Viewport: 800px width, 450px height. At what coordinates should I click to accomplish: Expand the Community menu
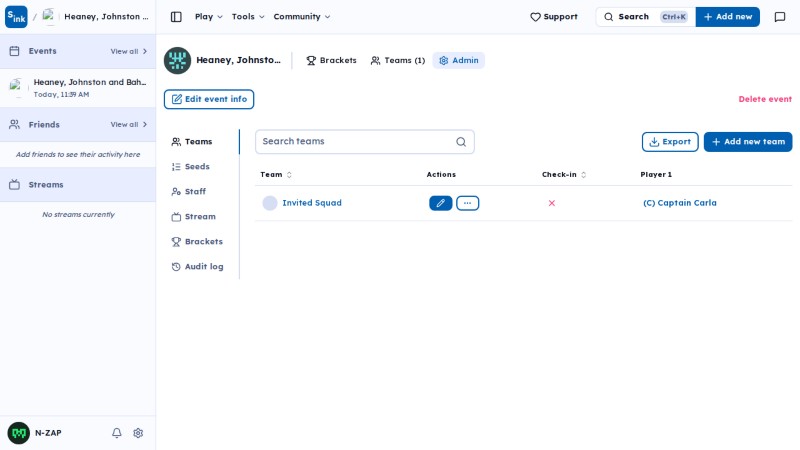(302, 17)
